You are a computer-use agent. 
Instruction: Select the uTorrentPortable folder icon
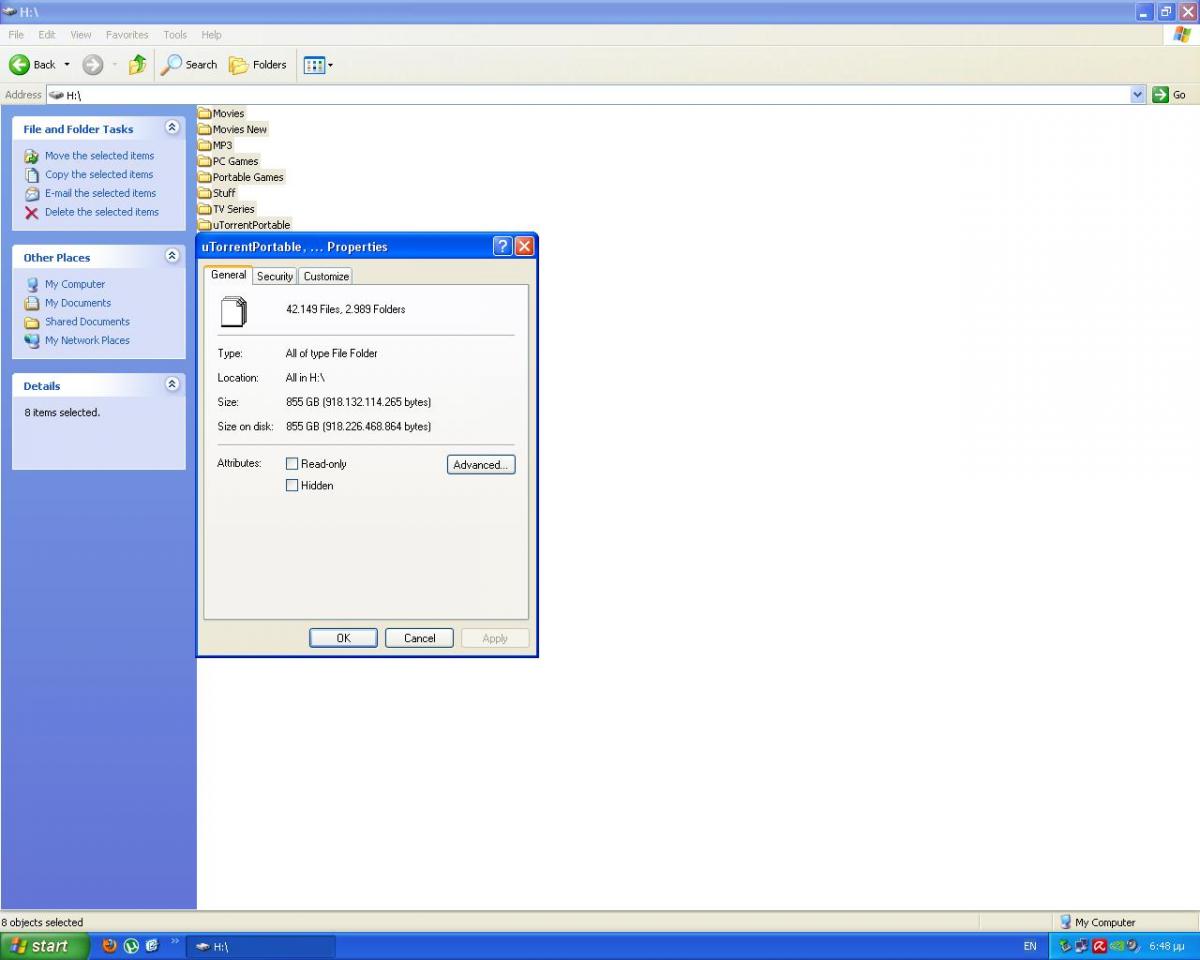(x=205, y=225)
